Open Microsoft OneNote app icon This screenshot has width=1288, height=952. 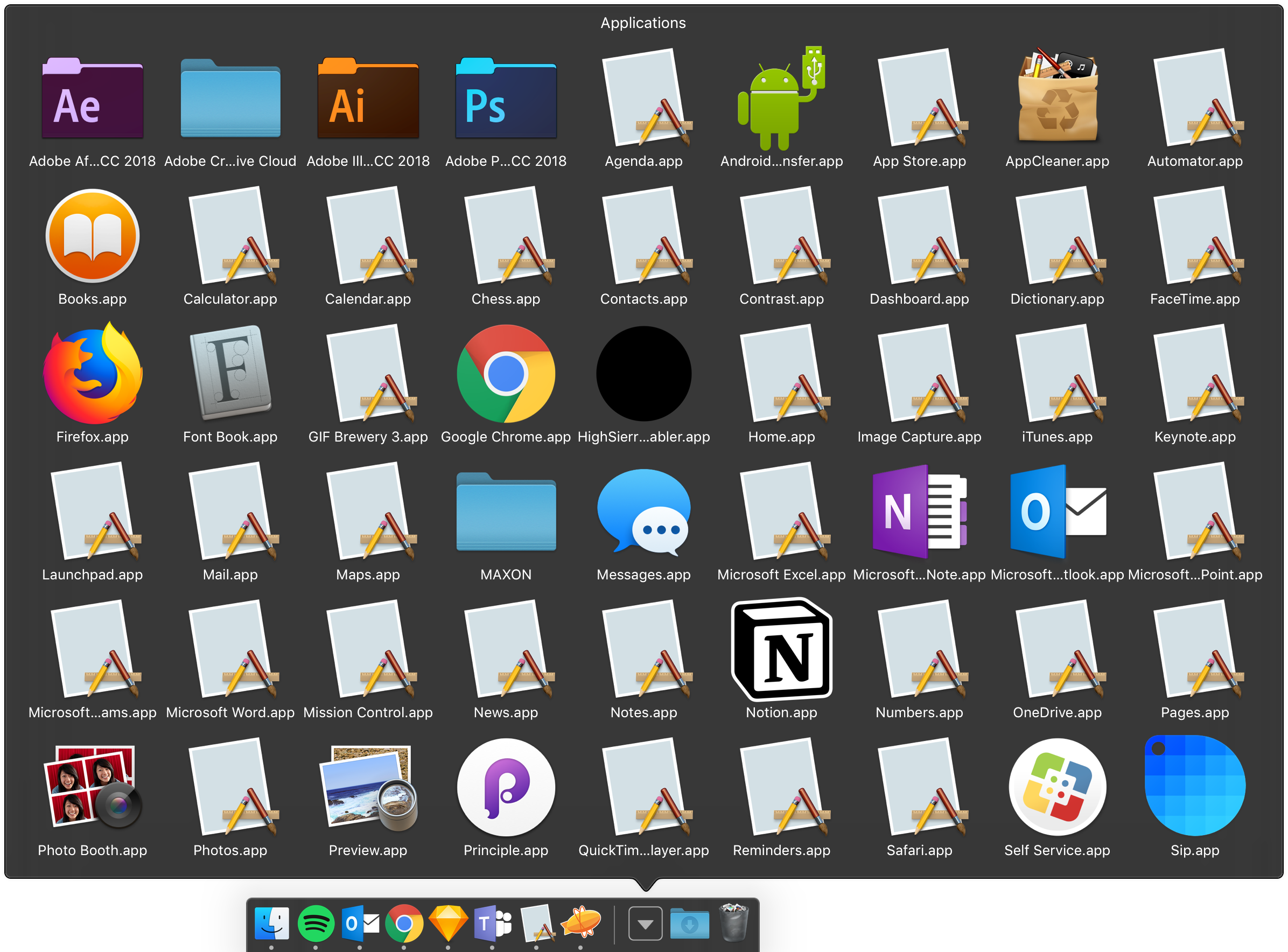(919, 512)
